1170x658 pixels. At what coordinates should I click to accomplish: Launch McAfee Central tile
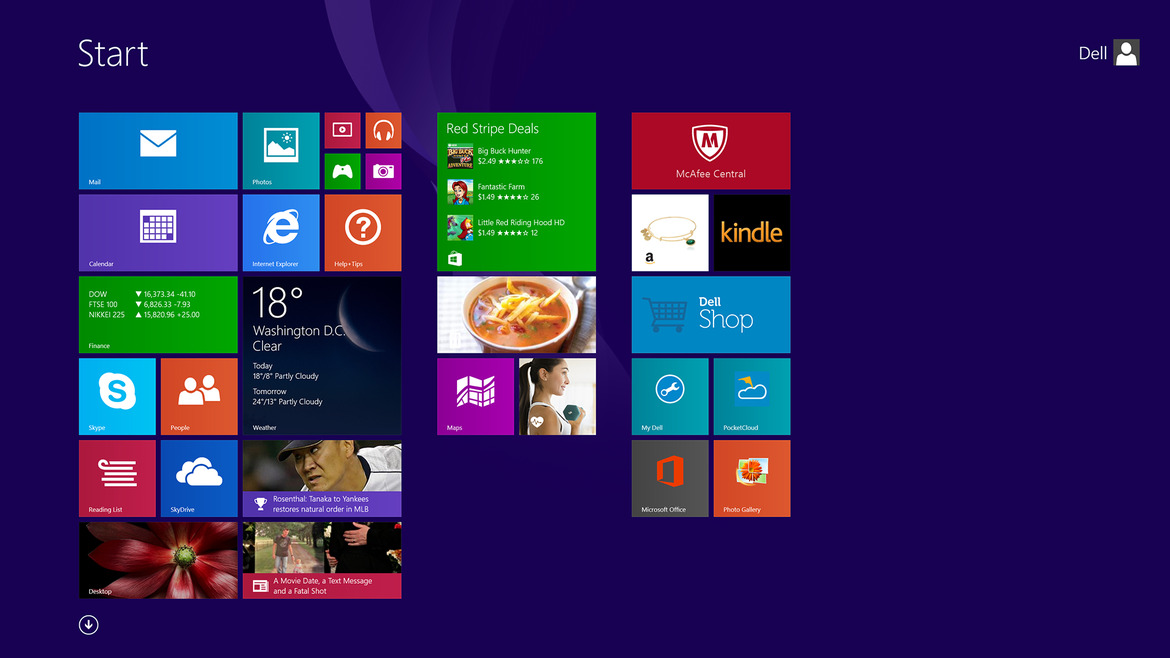click(x=711, y=151)
